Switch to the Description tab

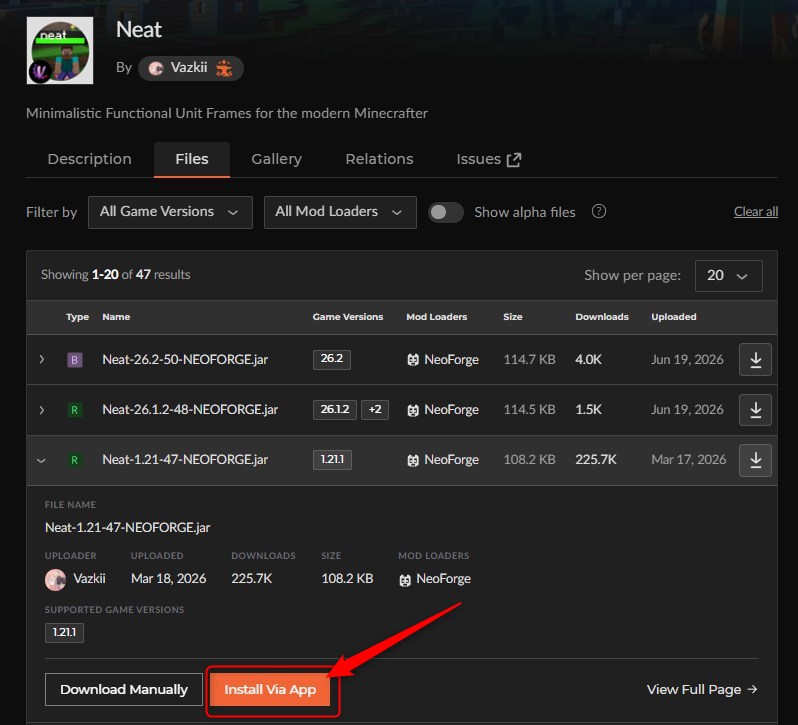point(90,159)
